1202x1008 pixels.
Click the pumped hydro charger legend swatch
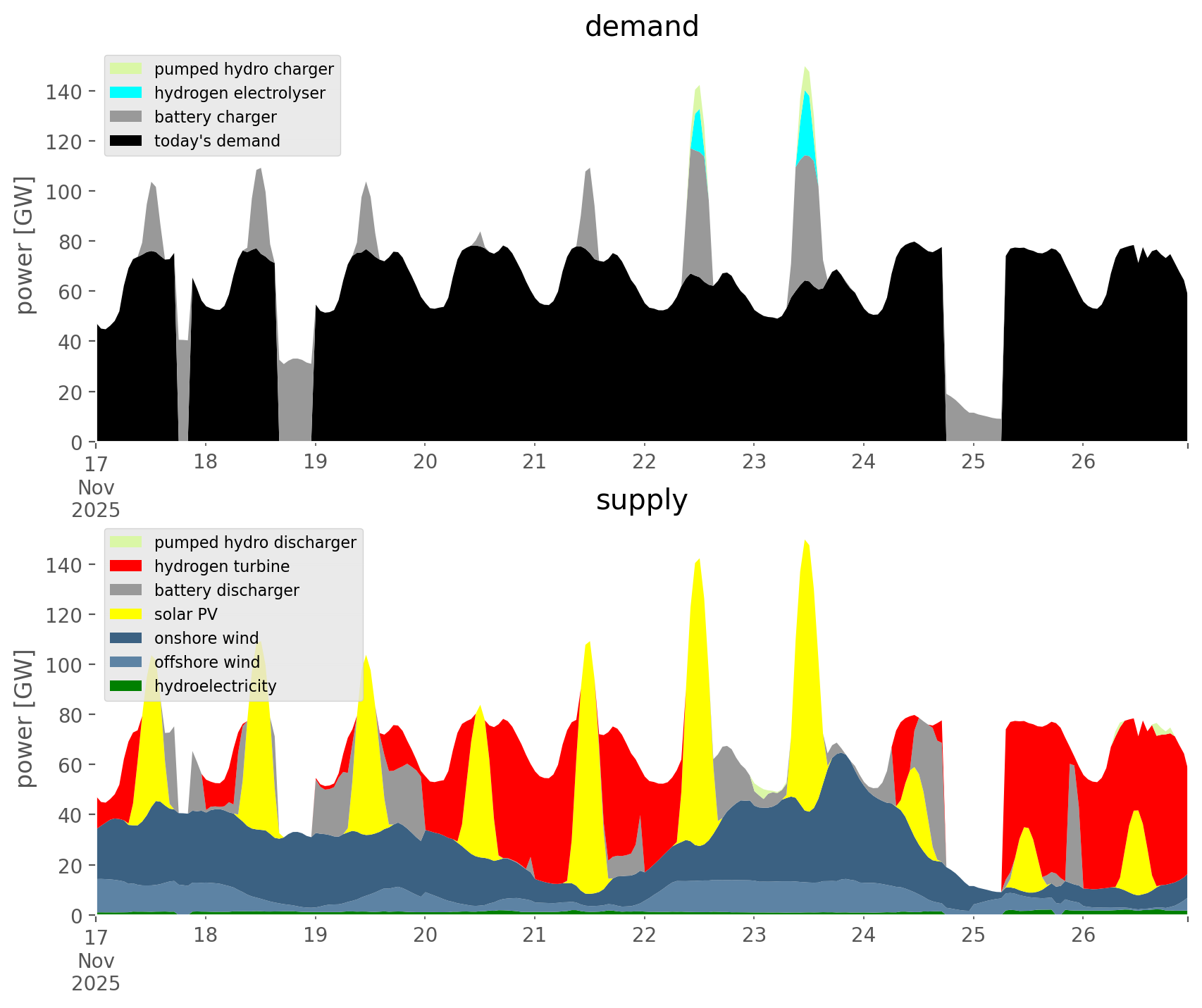coord(126,69)
